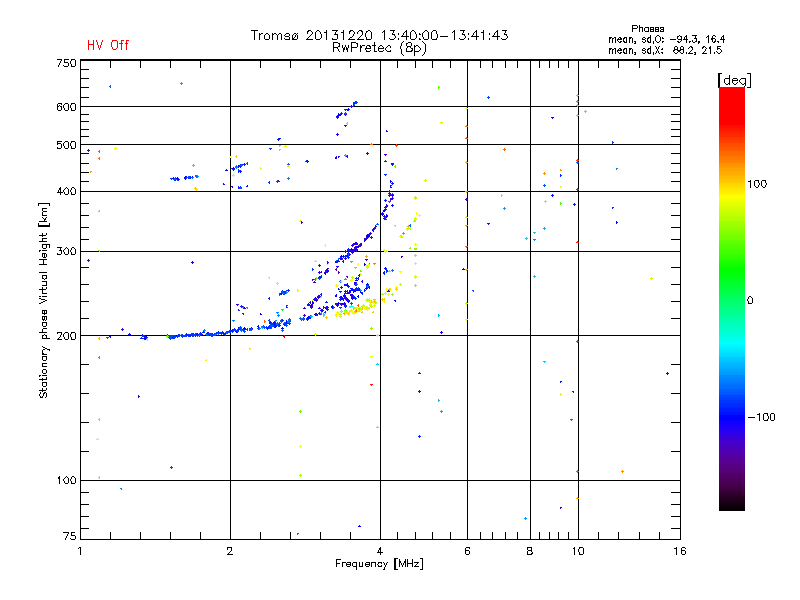Click the y-axis label '400'
This screenshot has width=800, height=600.
(x=66, y=191)
